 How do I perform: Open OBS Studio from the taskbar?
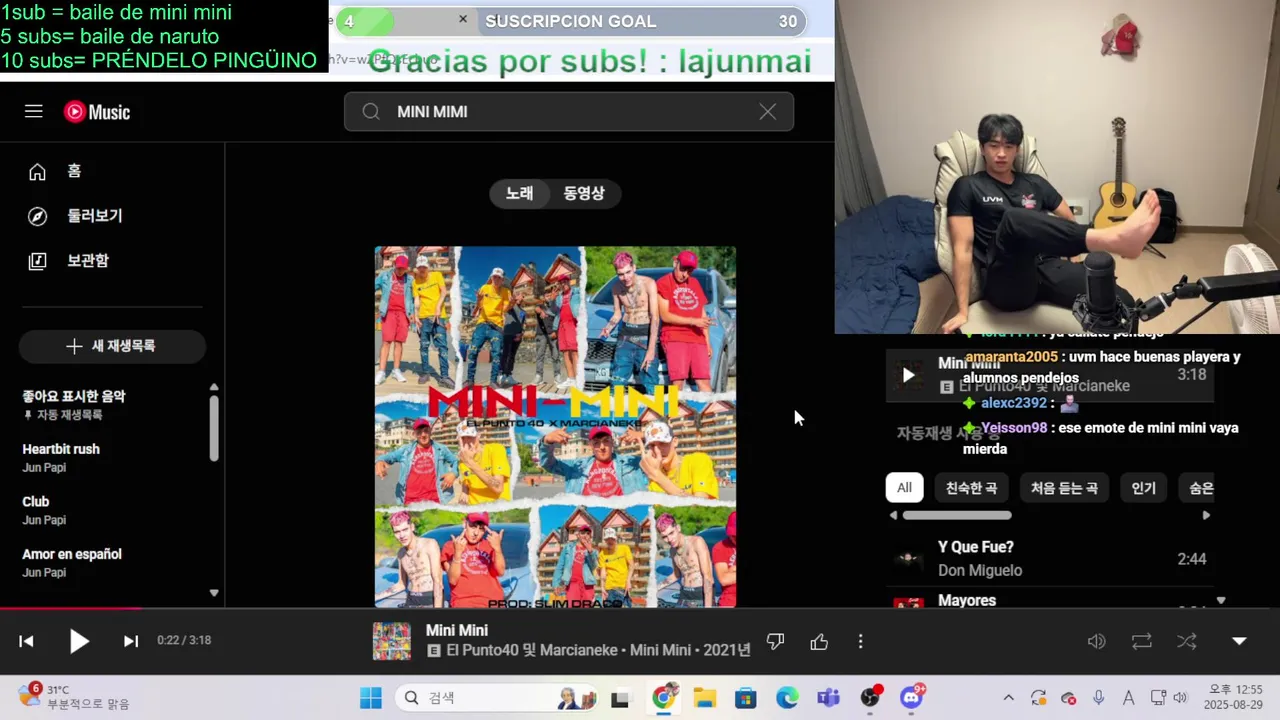[871, 698]
